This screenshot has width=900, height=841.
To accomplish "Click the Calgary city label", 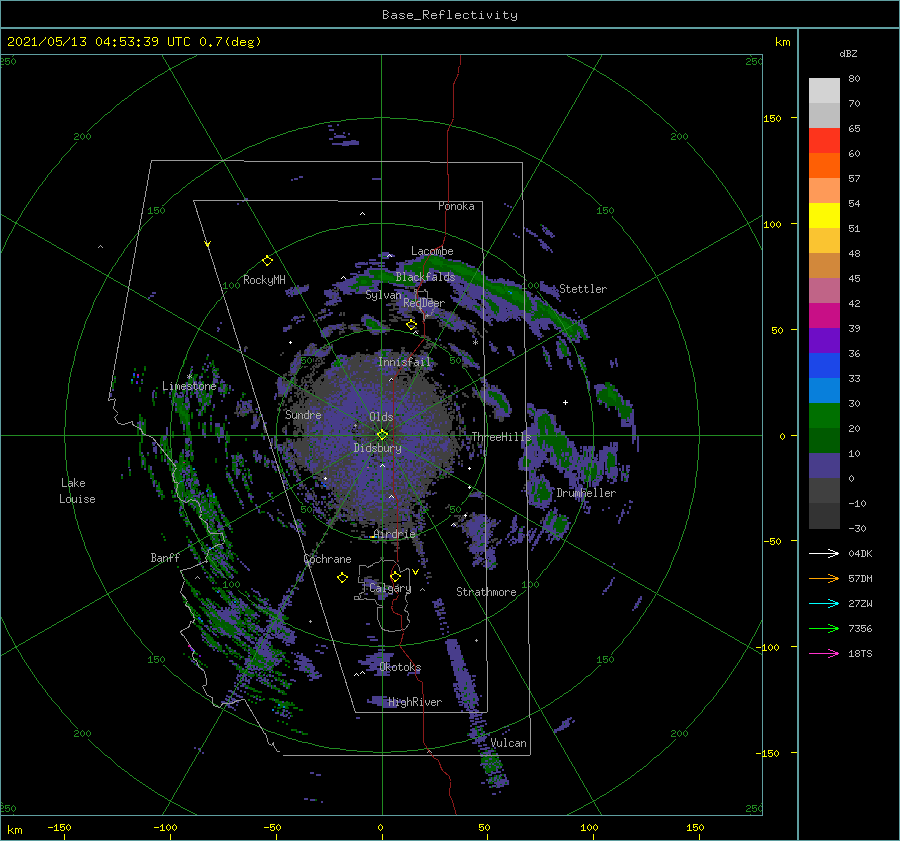I will click(x=390, y=588).
